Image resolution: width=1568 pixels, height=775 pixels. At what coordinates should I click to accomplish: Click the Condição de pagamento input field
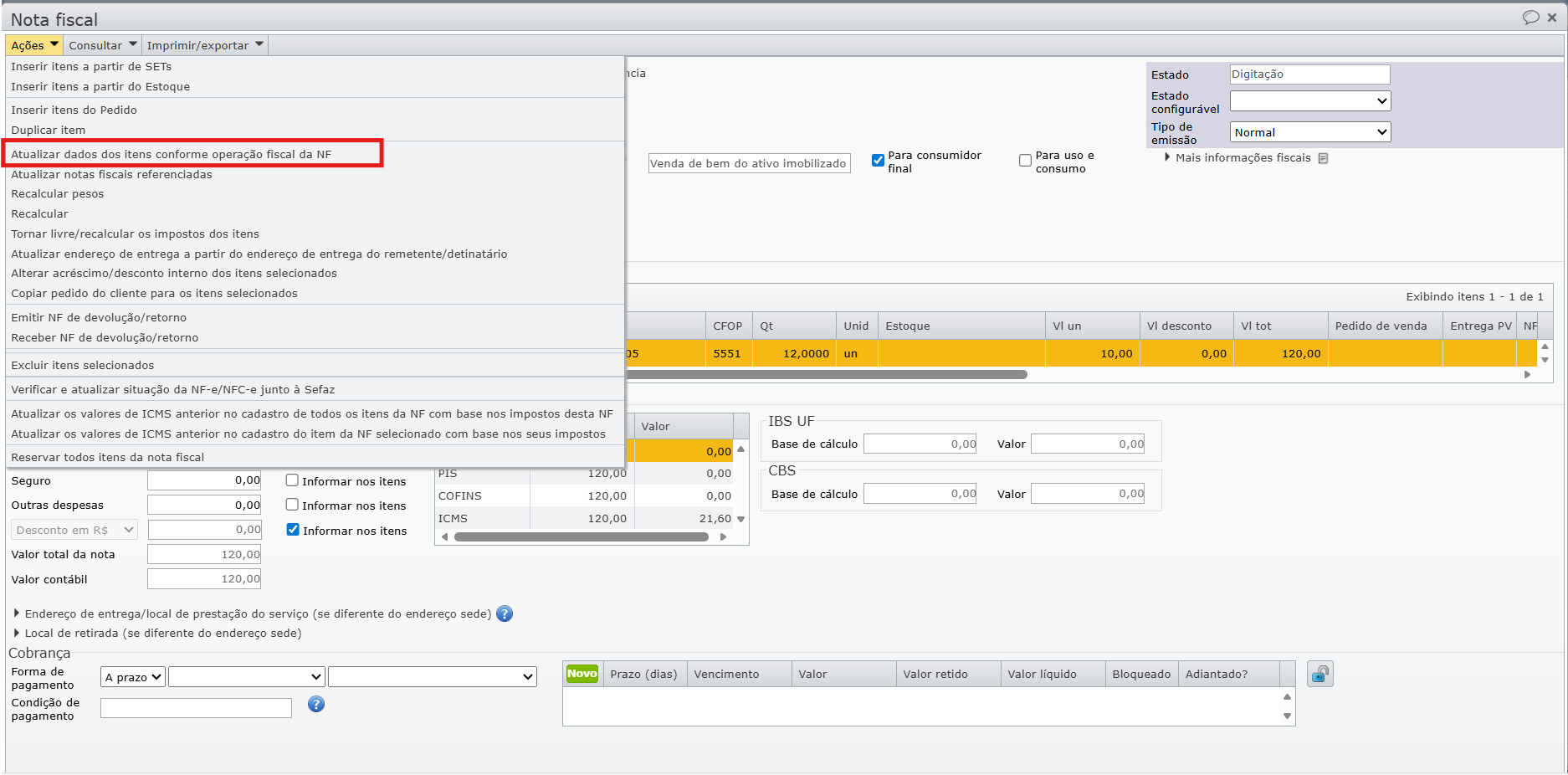196,708
